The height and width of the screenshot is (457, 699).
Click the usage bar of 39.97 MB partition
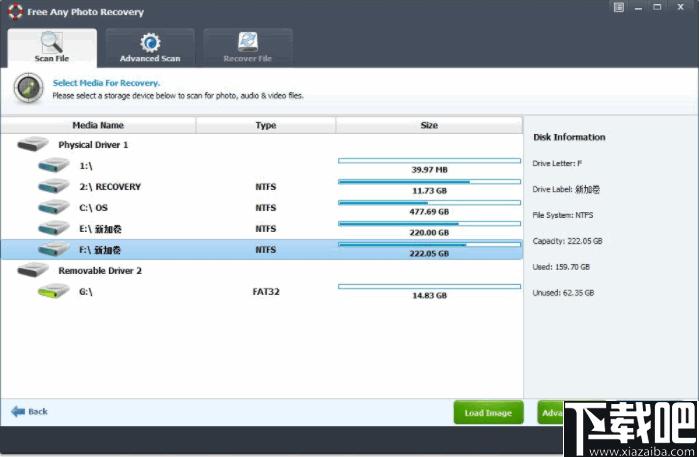[429, 161]
